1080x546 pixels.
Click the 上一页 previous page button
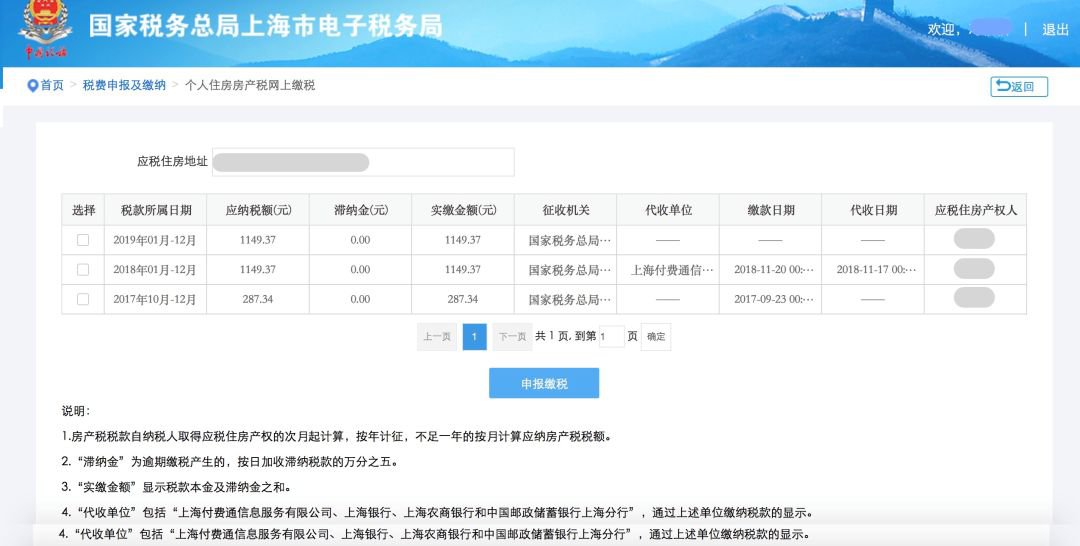coord(436,337)
